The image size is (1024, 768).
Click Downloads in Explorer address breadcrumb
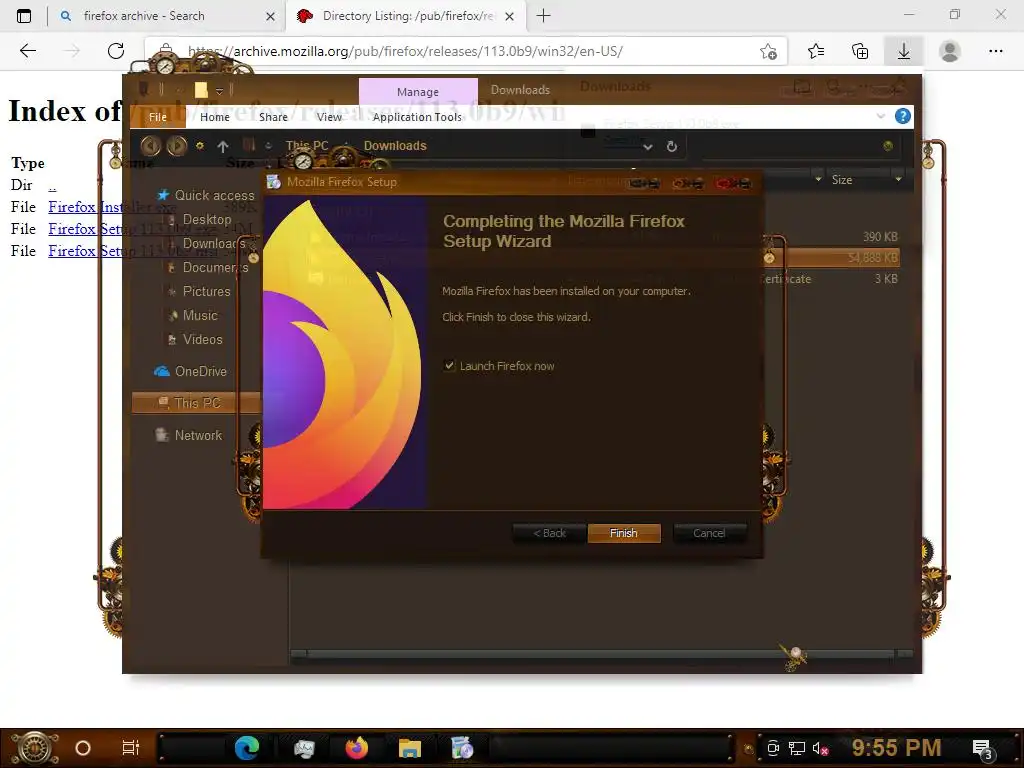(x=394, y=146)
